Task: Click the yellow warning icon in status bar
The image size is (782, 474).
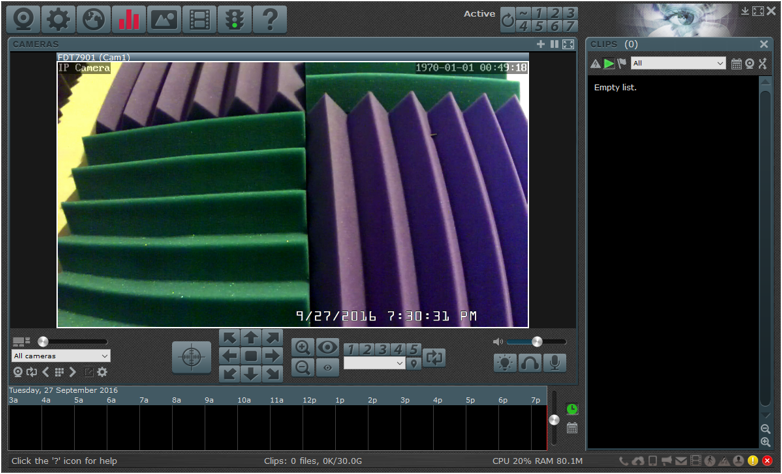Action: (753, 461)
